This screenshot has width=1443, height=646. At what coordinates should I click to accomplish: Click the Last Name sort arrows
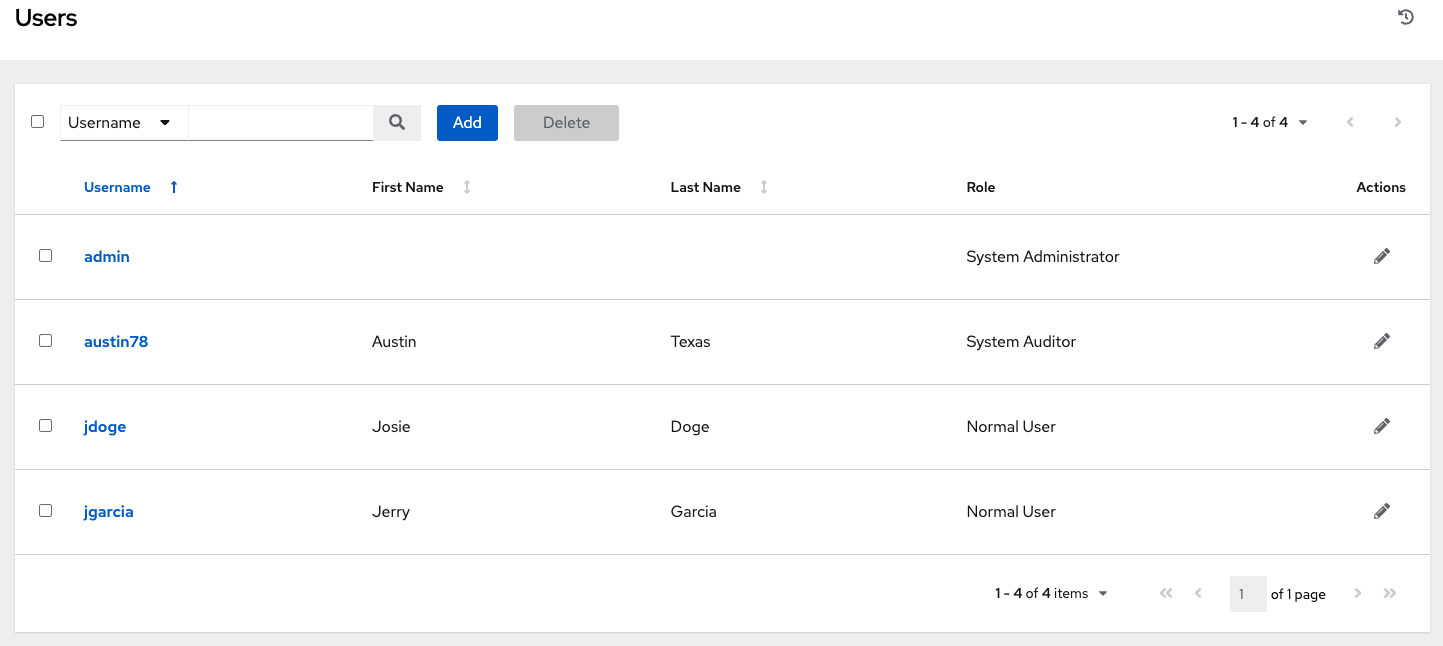[763, 187]
